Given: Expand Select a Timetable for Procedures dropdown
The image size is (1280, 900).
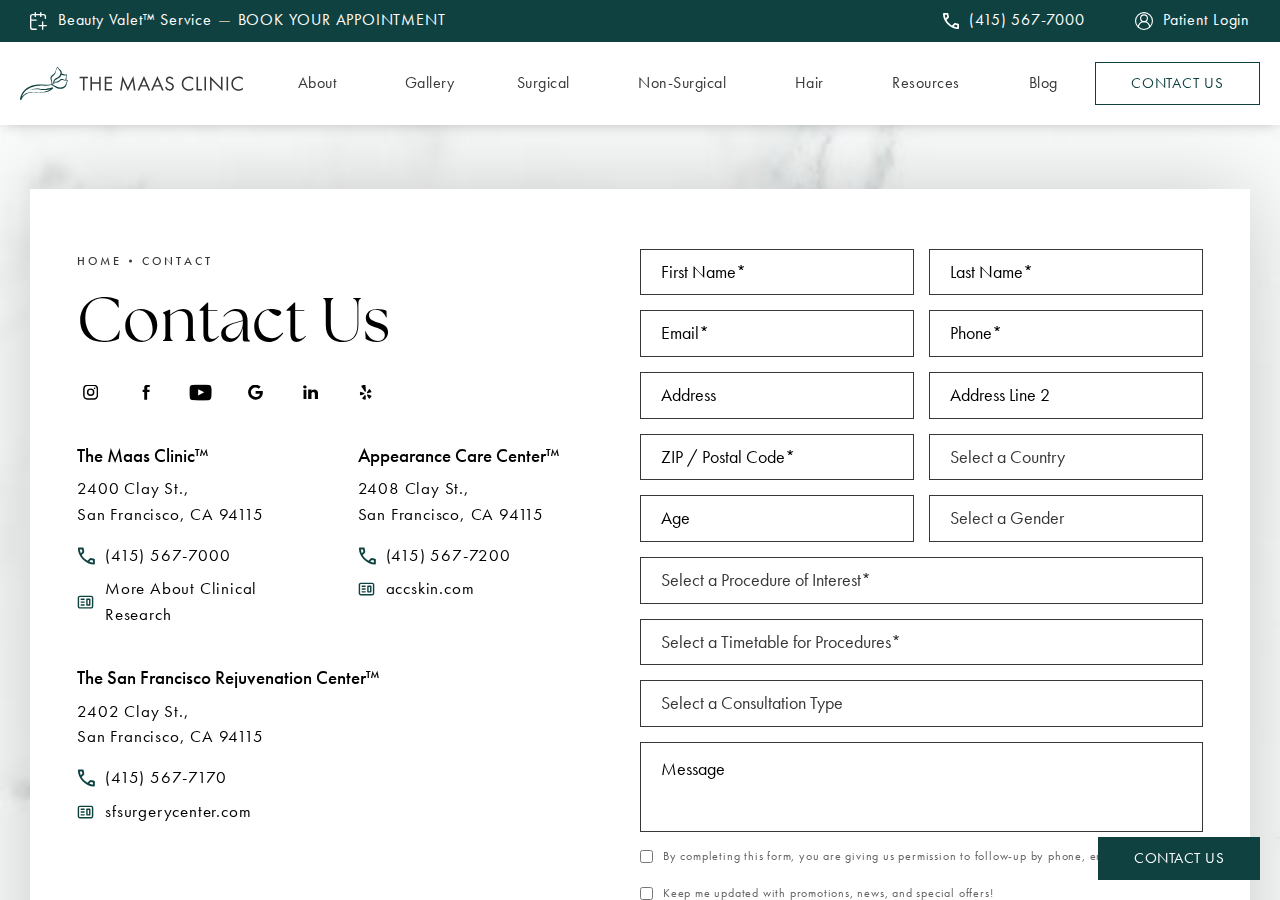Looking at the screenshot, I should 921,642.
